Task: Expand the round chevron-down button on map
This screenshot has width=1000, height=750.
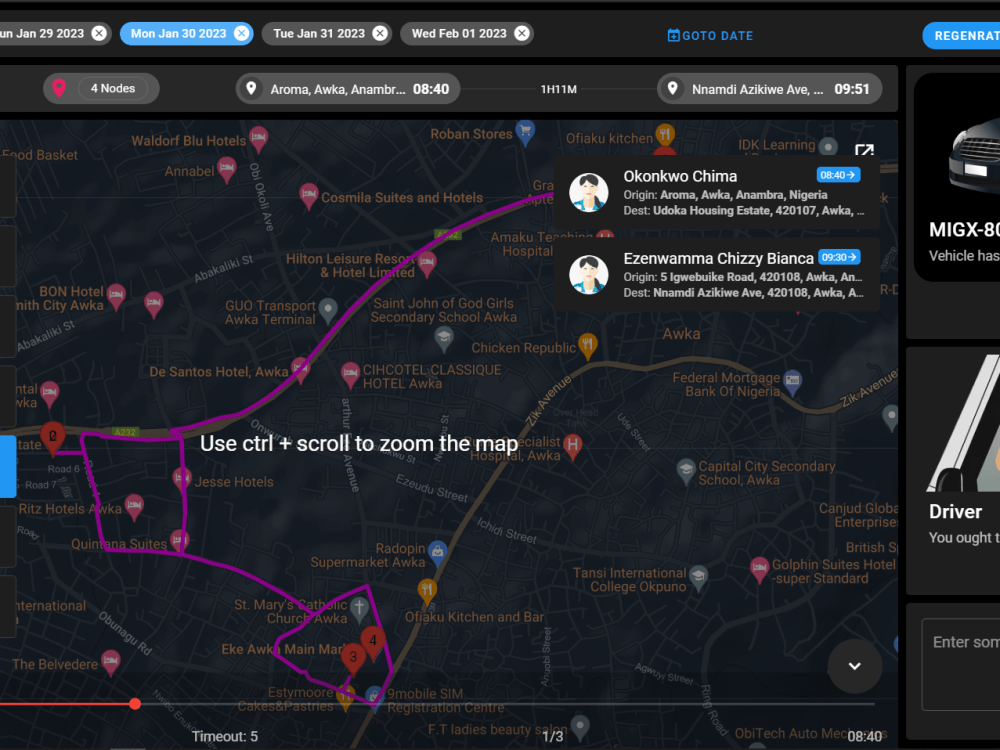Action: 855,666
